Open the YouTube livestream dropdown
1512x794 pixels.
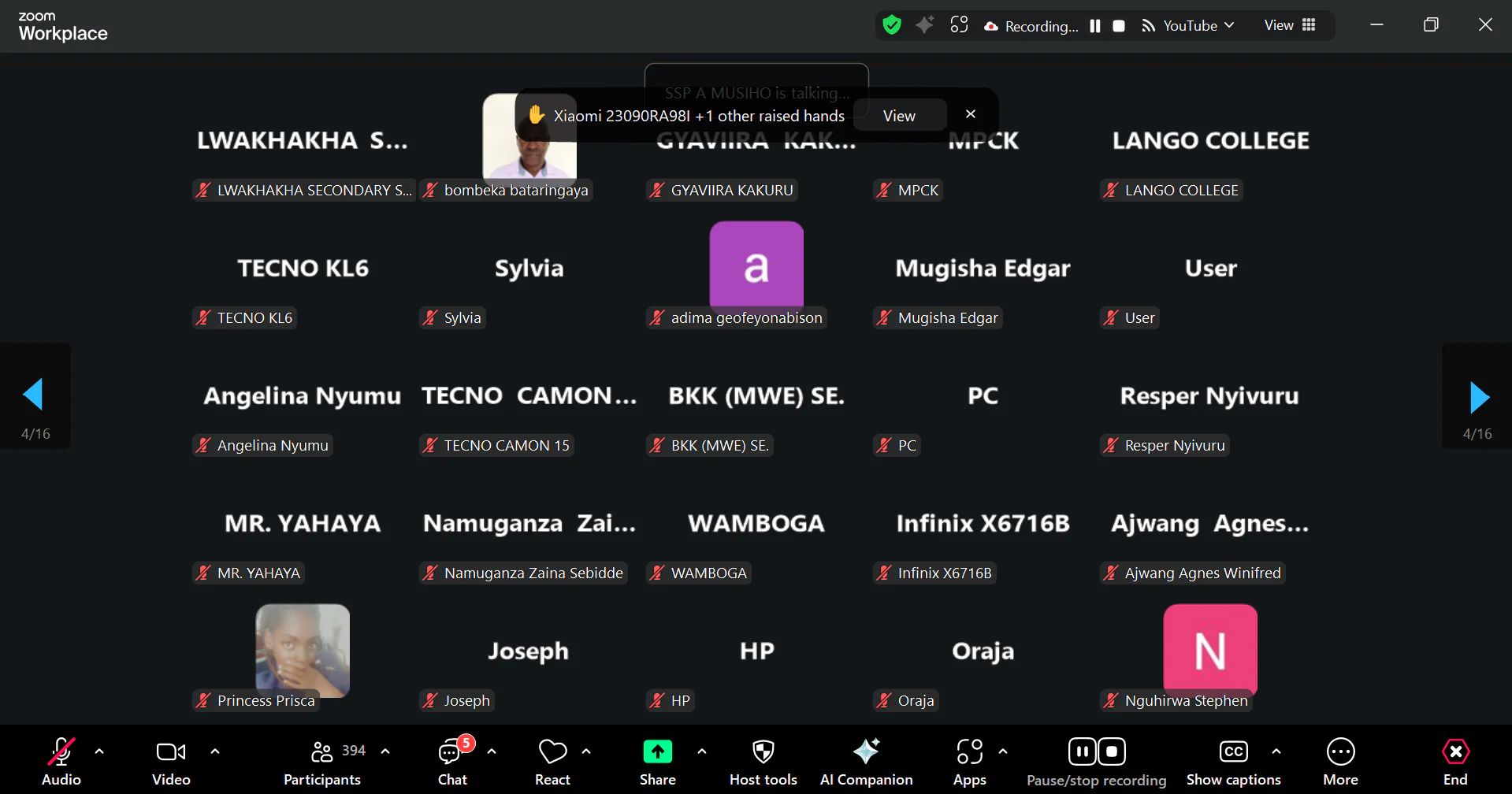tap(1190, 26)
